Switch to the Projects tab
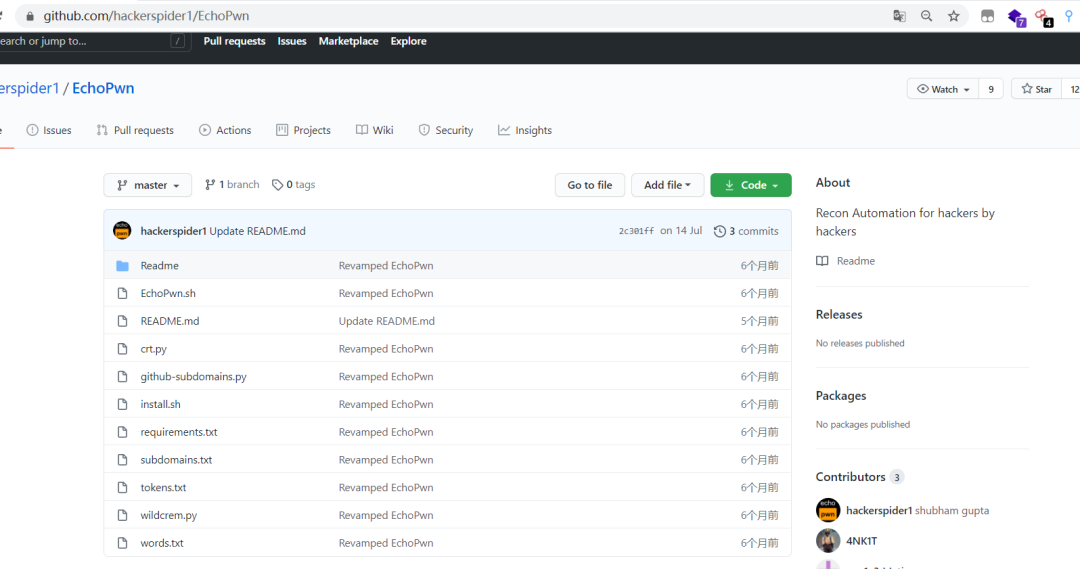Image resolution: width=1080 pixels, height=569 pixels. (x=303, y=130)
